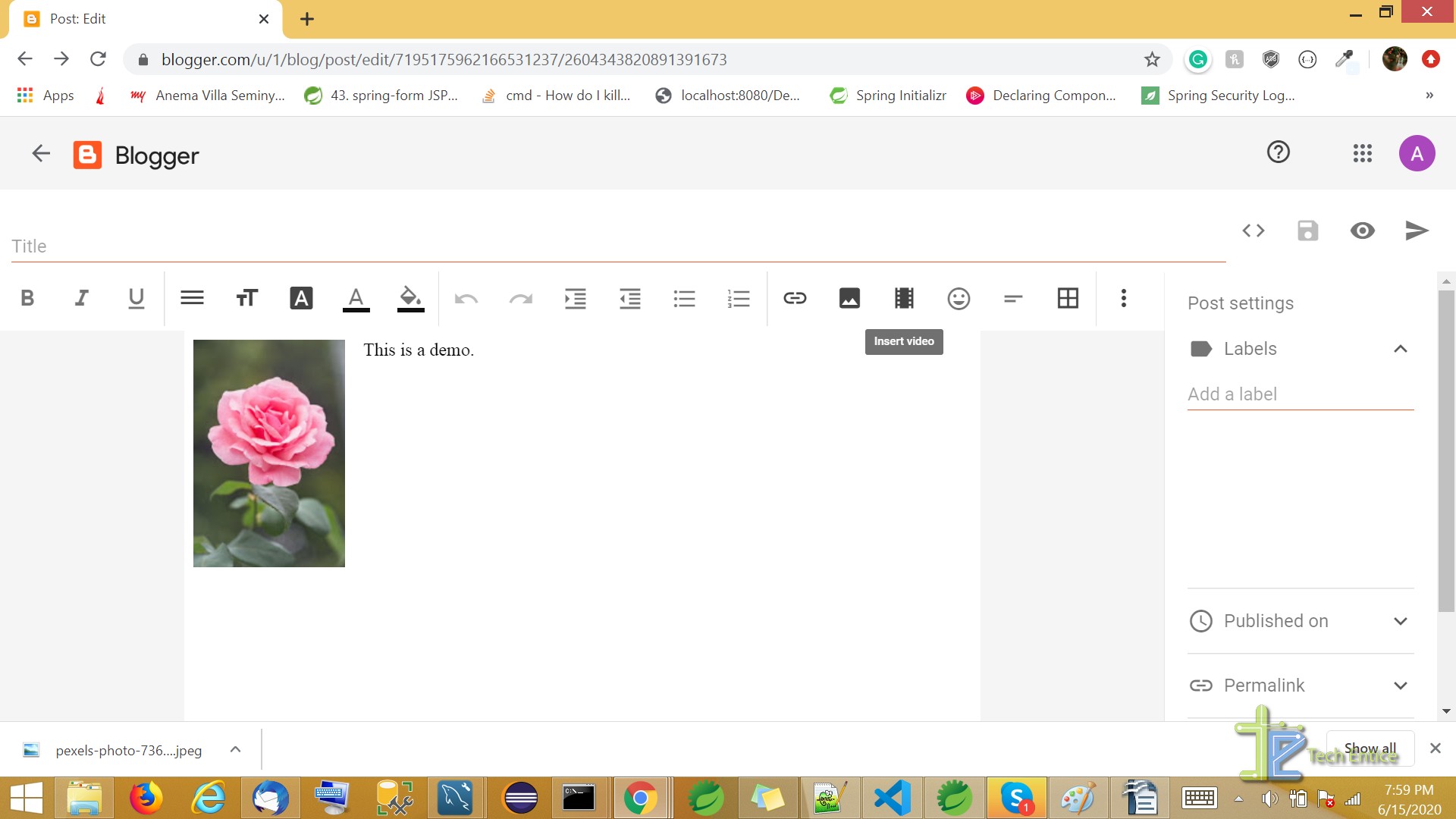Toggle the Preview post view
Screen dimensions: 1456x819
click(1362, 230)
